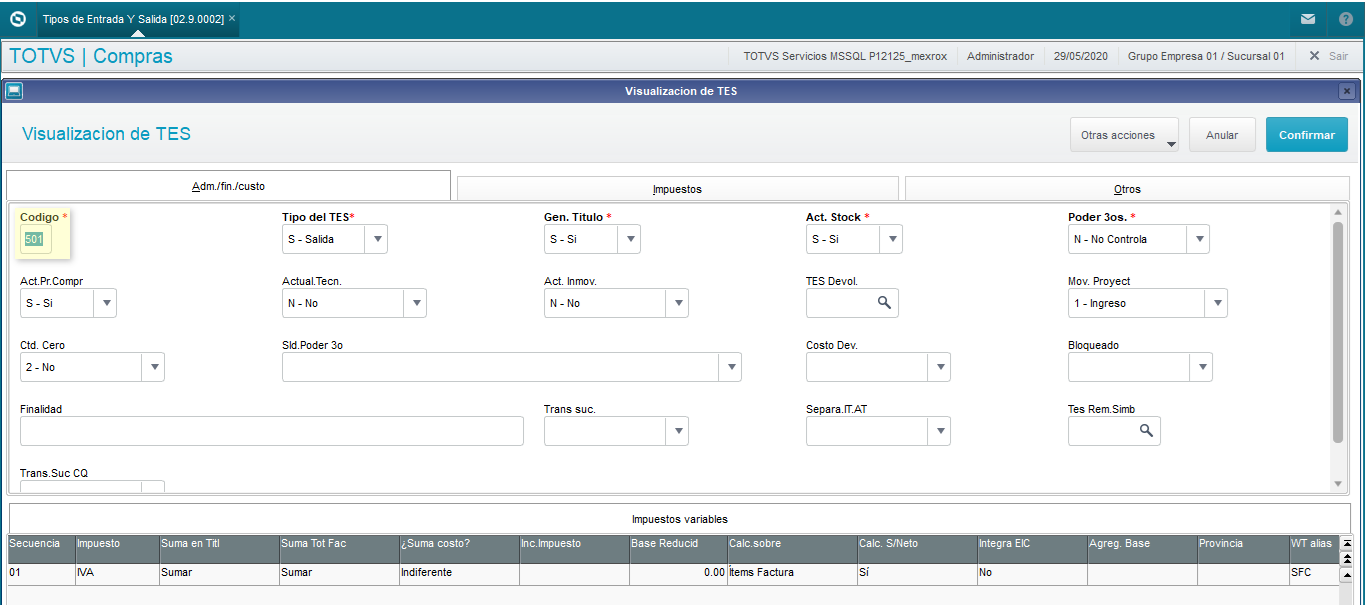Viewport: 1365px width, 605px height.
Task: Expand the Poder 3os. combo box
Action: [1198, 239]
